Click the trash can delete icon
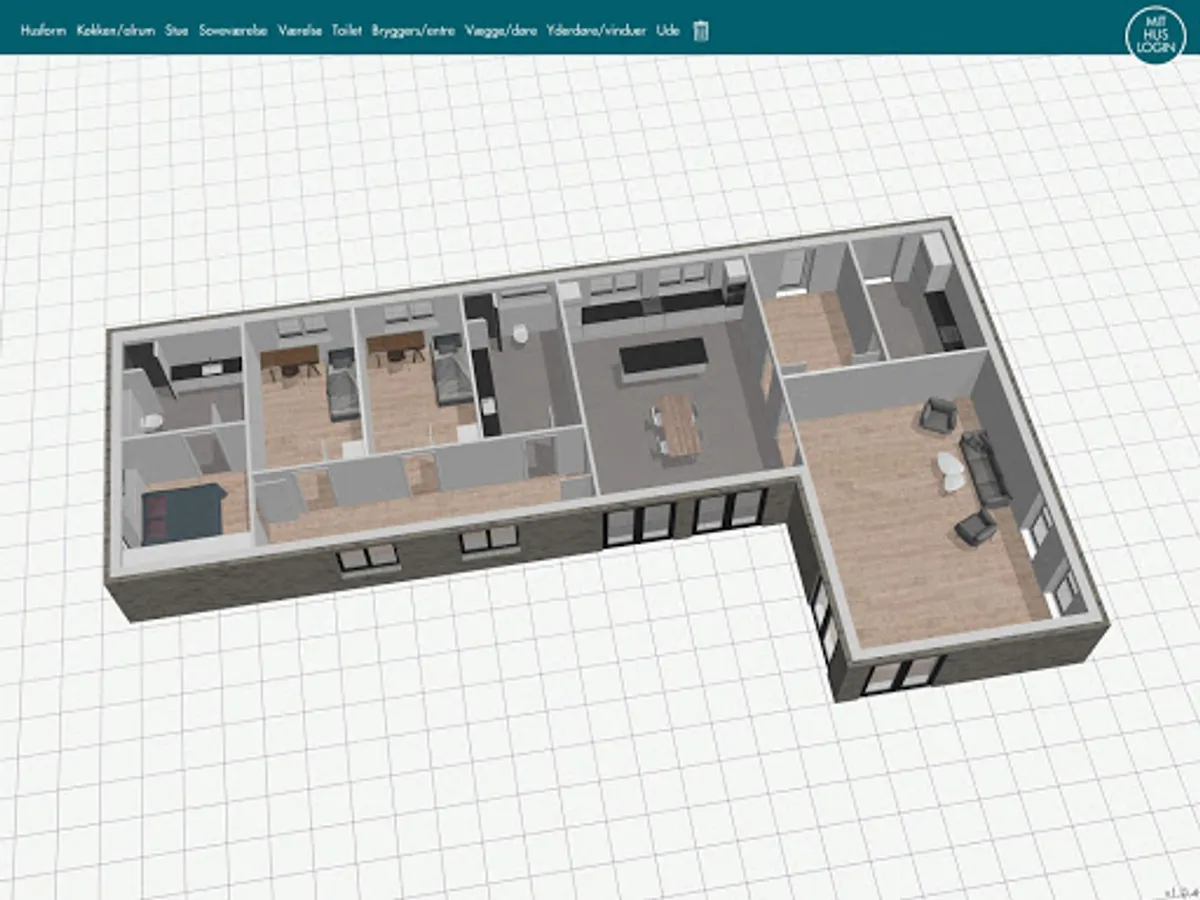 (x=701, y=31)
